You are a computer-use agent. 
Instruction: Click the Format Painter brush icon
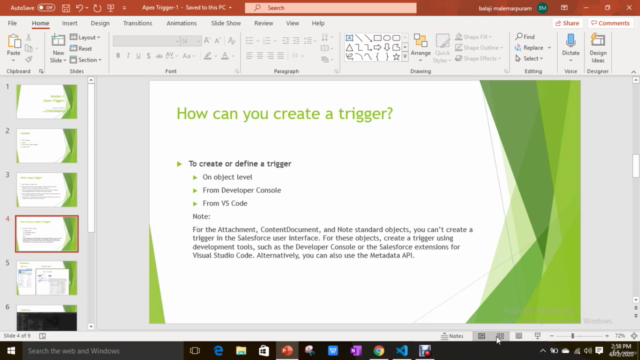coord(29,60)
